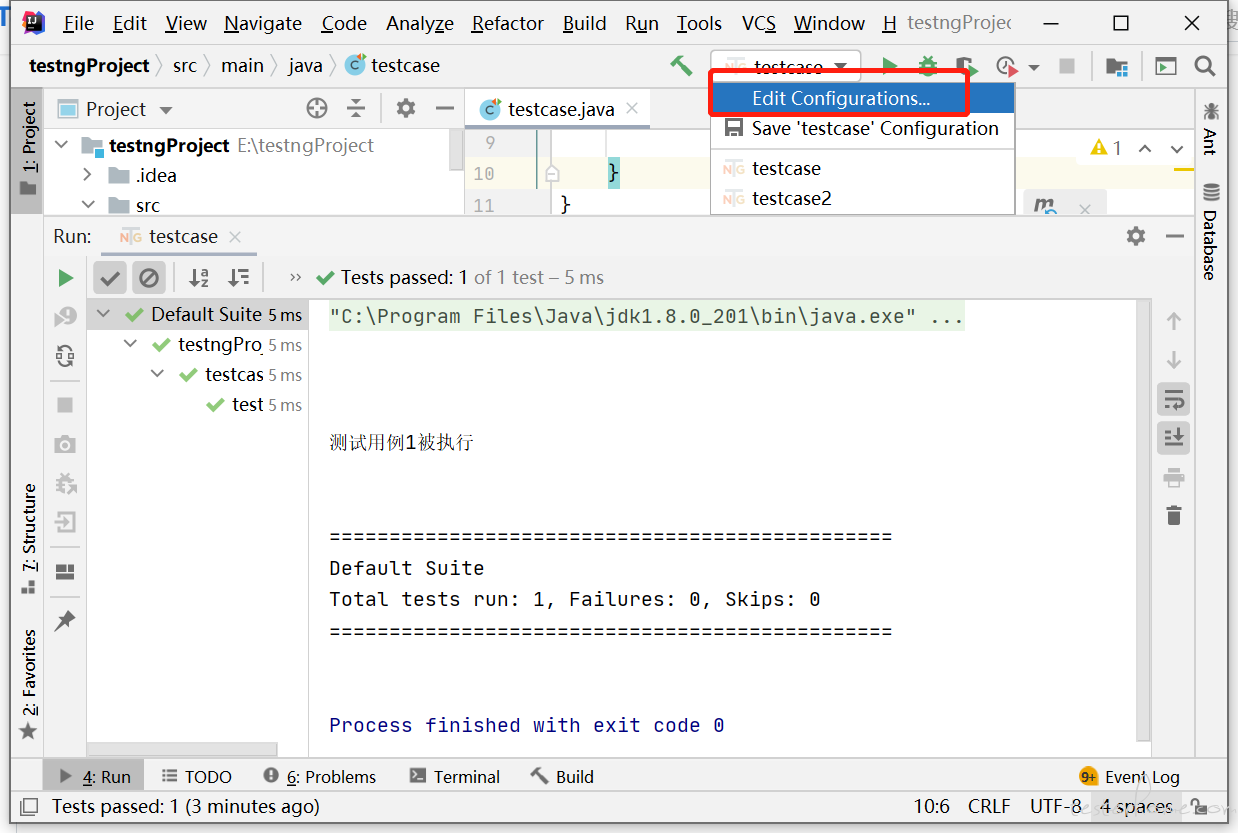Open the TODO tool window
This screenshot has width=1238, height=833.
(196, 776)
